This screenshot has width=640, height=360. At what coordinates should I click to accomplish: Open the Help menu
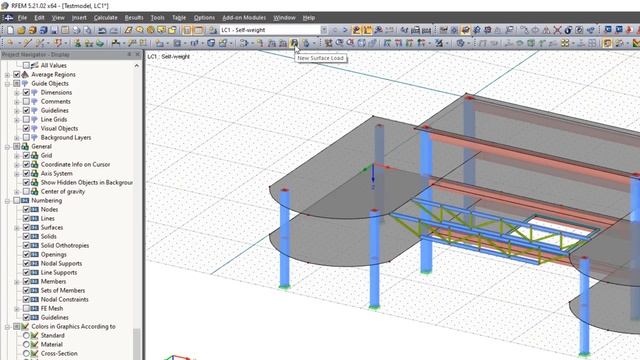[x=309, y=18]
